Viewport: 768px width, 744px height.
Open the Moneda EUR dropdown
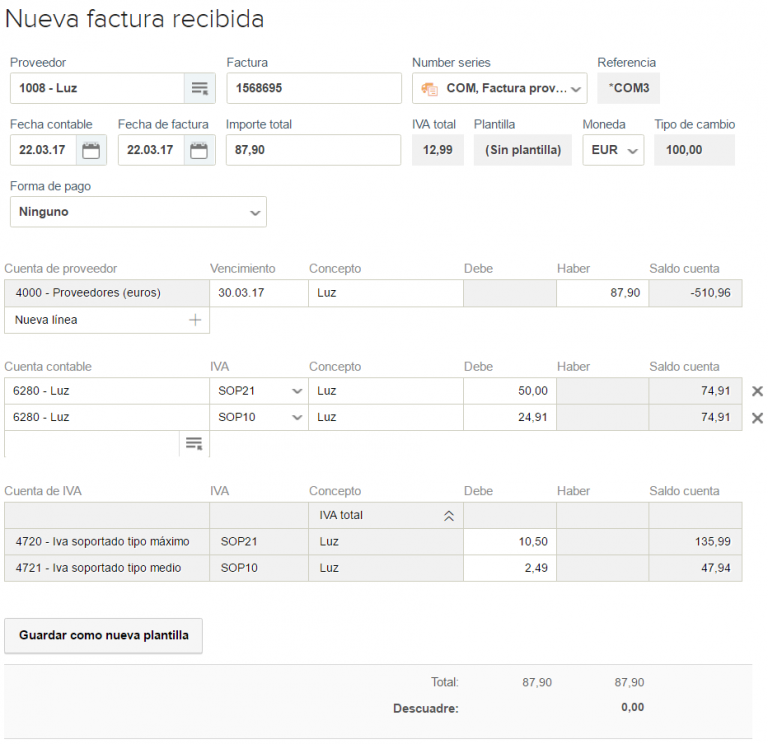click(x=632, y=151)
